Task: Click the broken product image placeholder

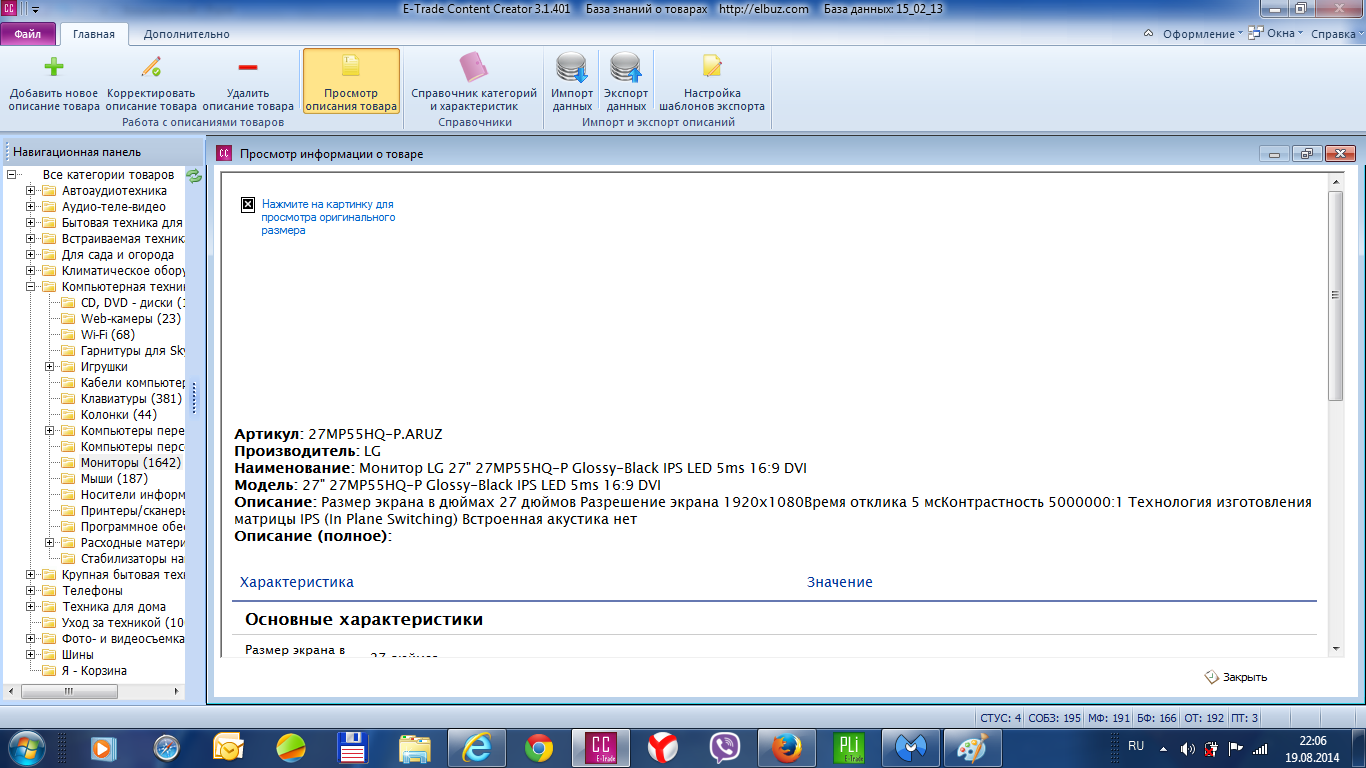Action: pos(248,204)
